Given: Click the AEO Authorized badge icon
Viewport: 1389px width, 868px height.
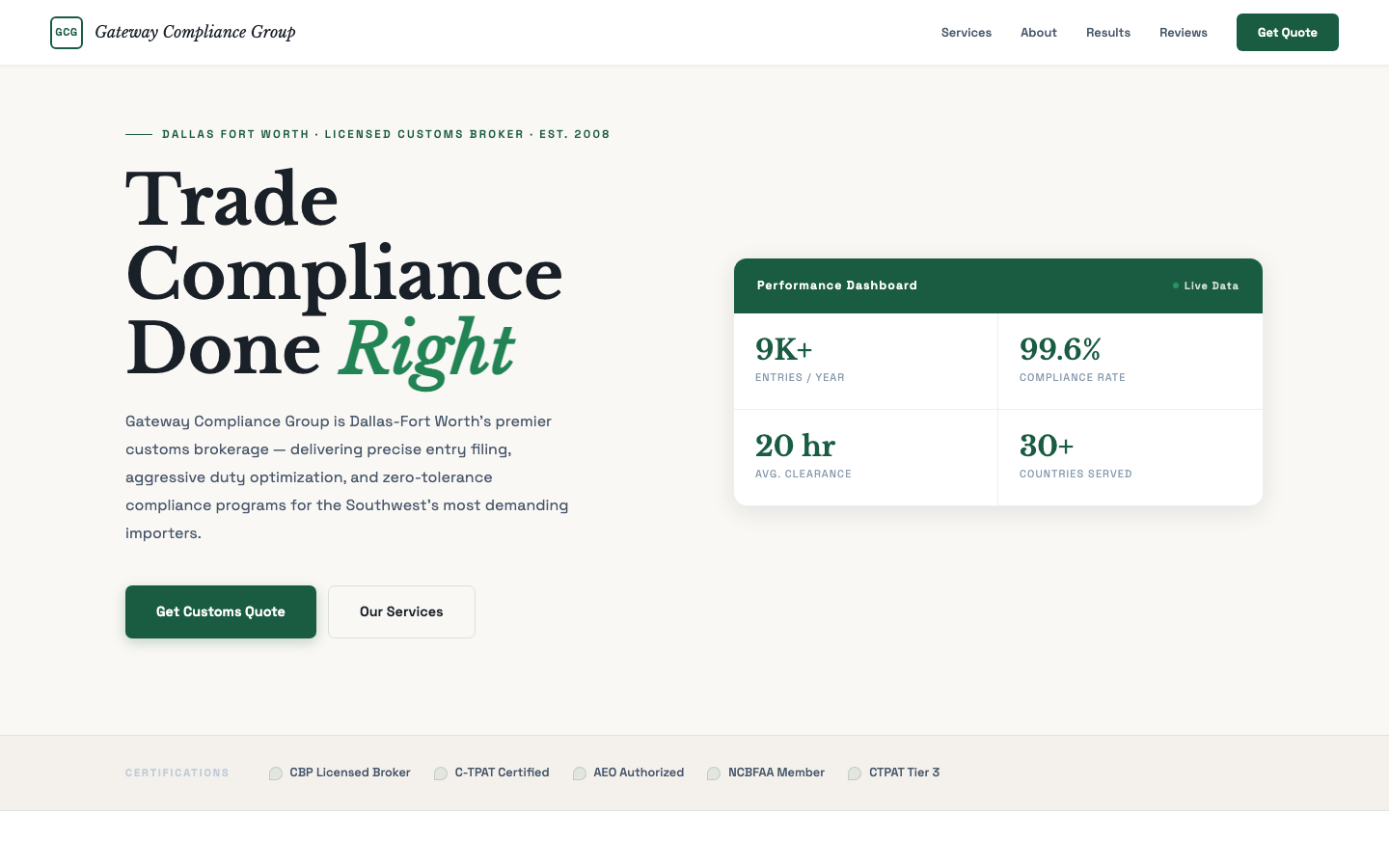Looking at the screenshot, I should coord(580,773).
